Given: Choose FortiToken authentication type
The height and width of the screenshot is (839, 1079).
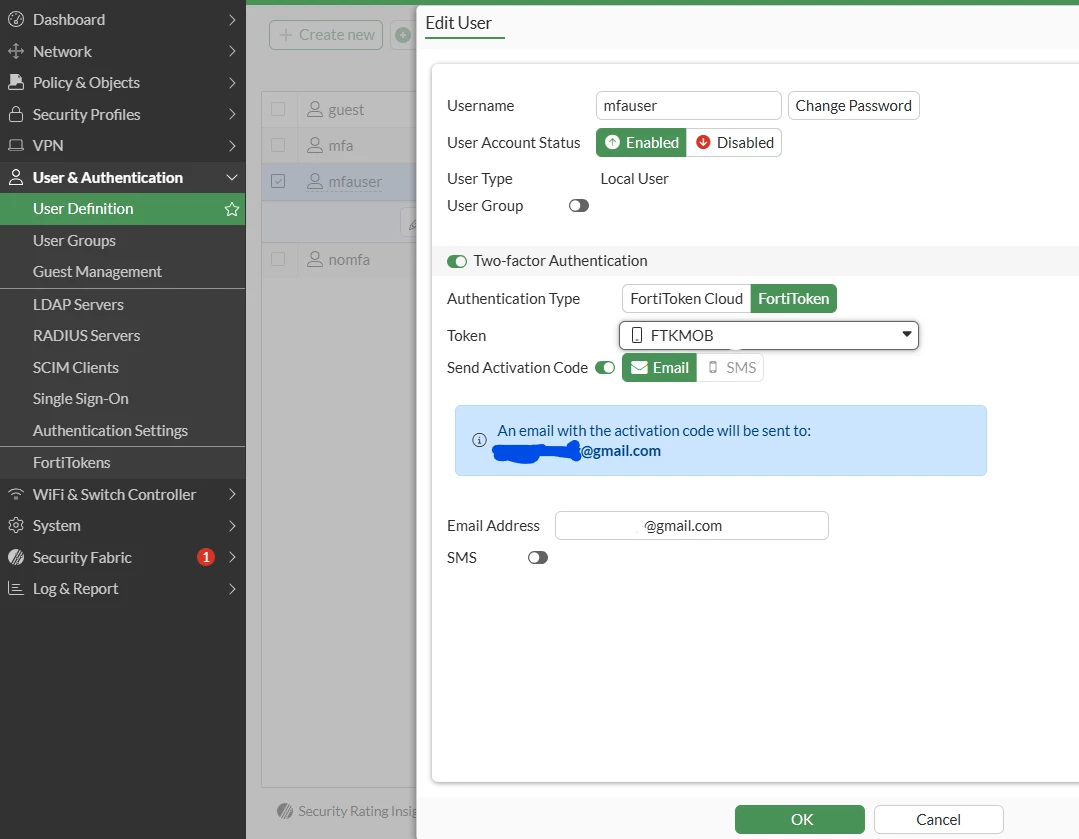Looking at the screenshot, I should click(793, 299).
